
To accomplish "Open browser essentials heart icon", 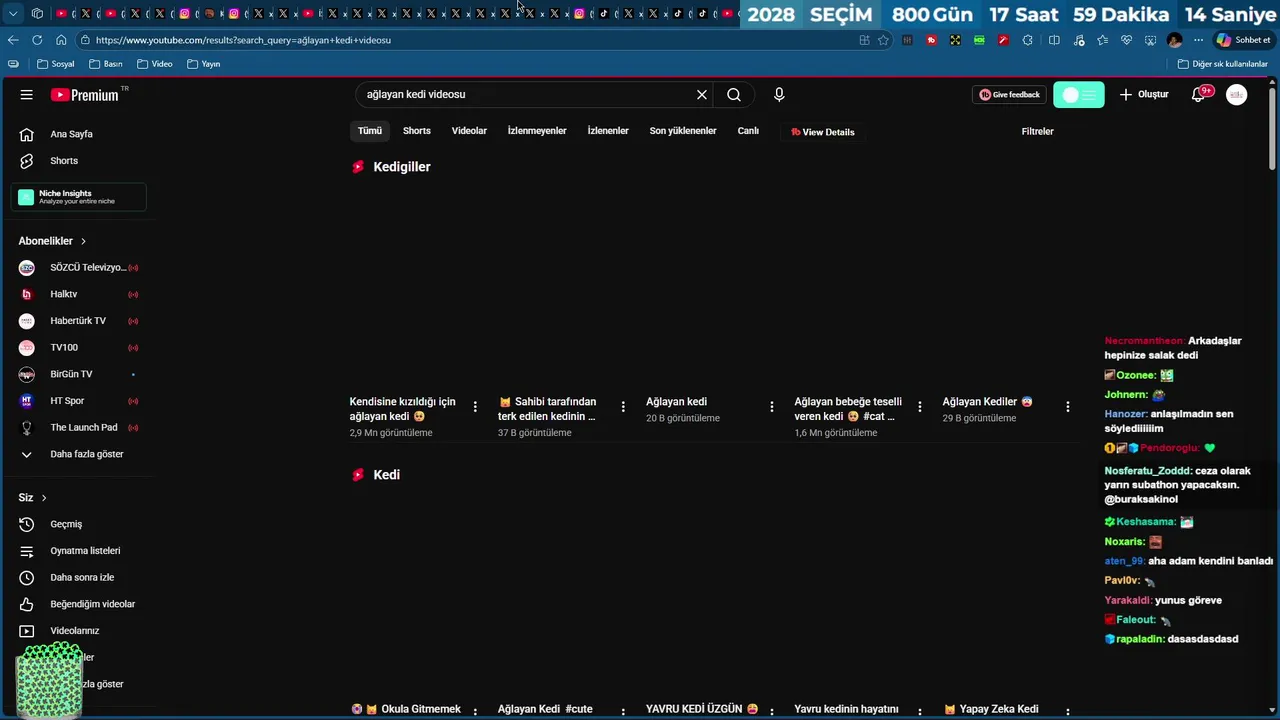I will pos(1126,40).
